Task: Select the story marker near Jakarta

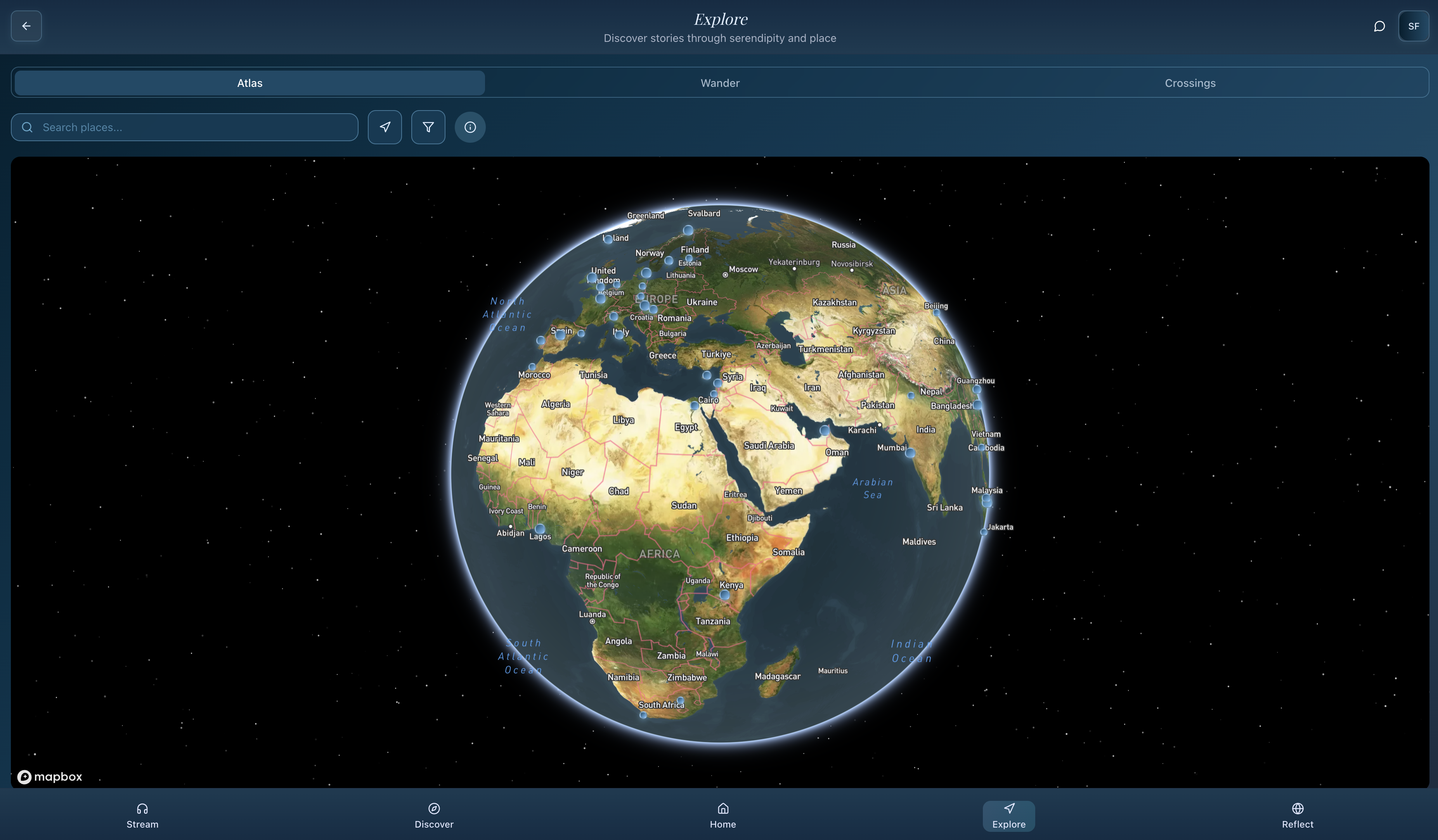Action: (x=985, y=532)
